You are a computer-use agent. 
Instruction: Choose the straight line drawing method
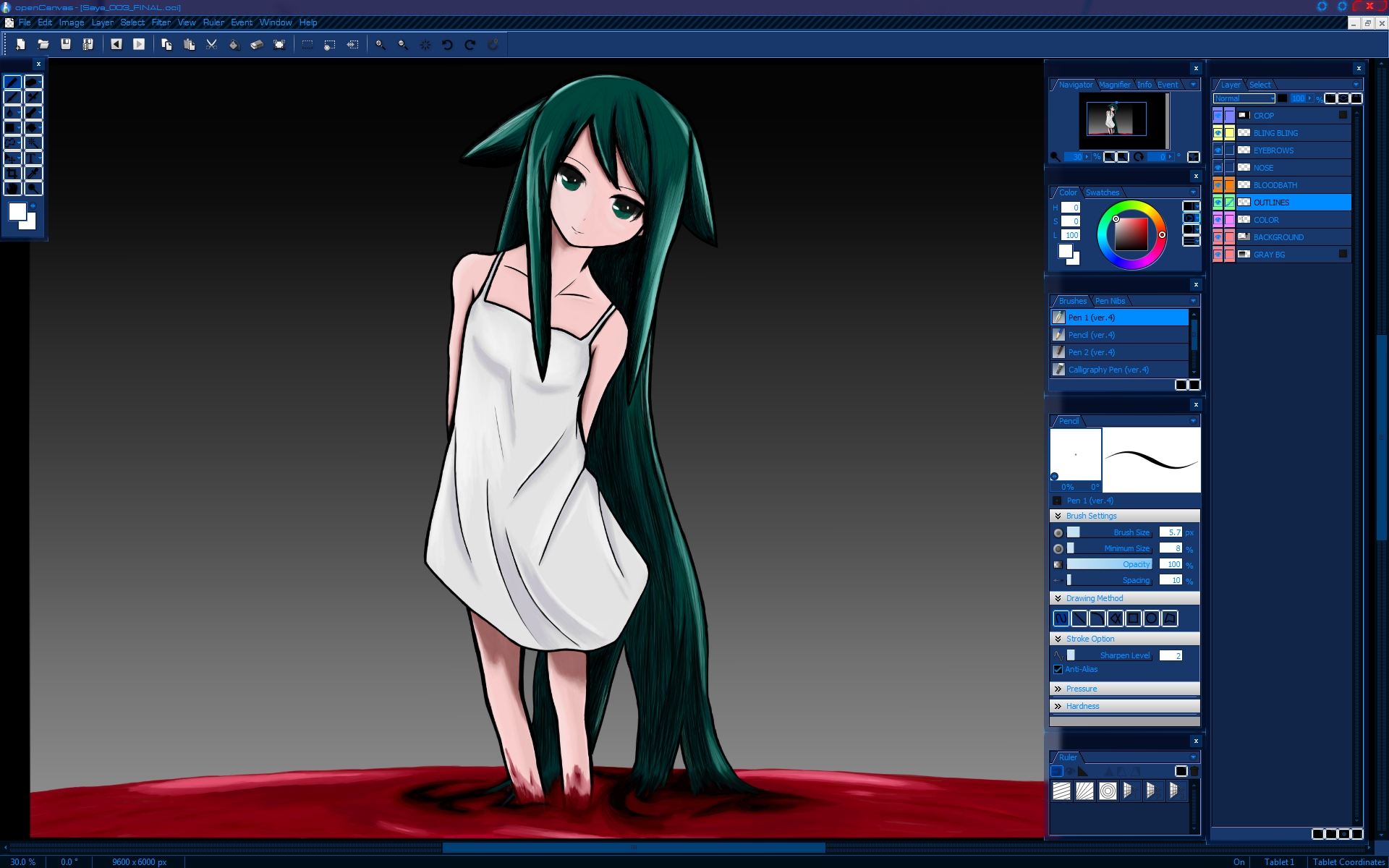(x=1079, y=618)
